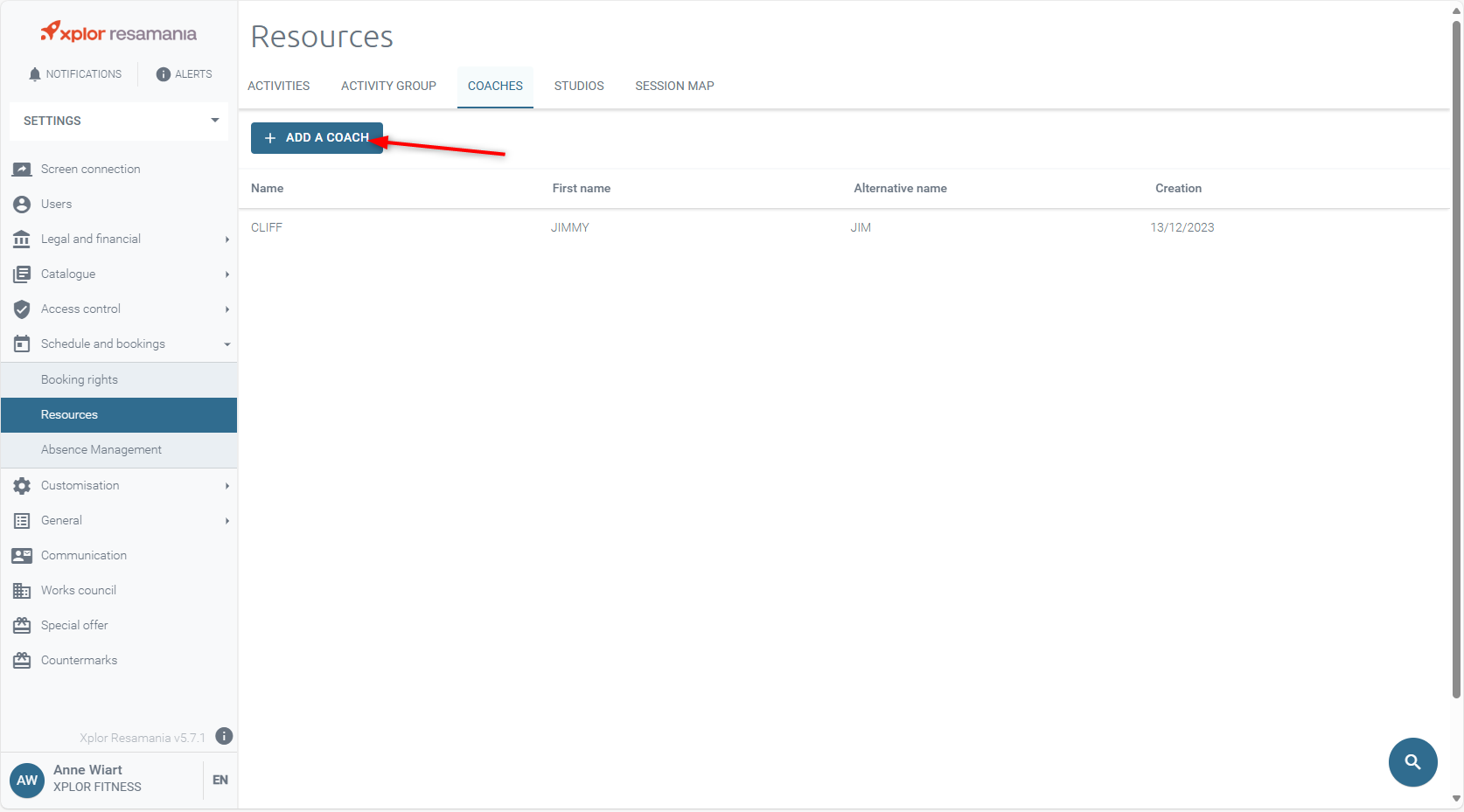Click the version info icon
This screenshot has width=1464, height=812.
224,736
